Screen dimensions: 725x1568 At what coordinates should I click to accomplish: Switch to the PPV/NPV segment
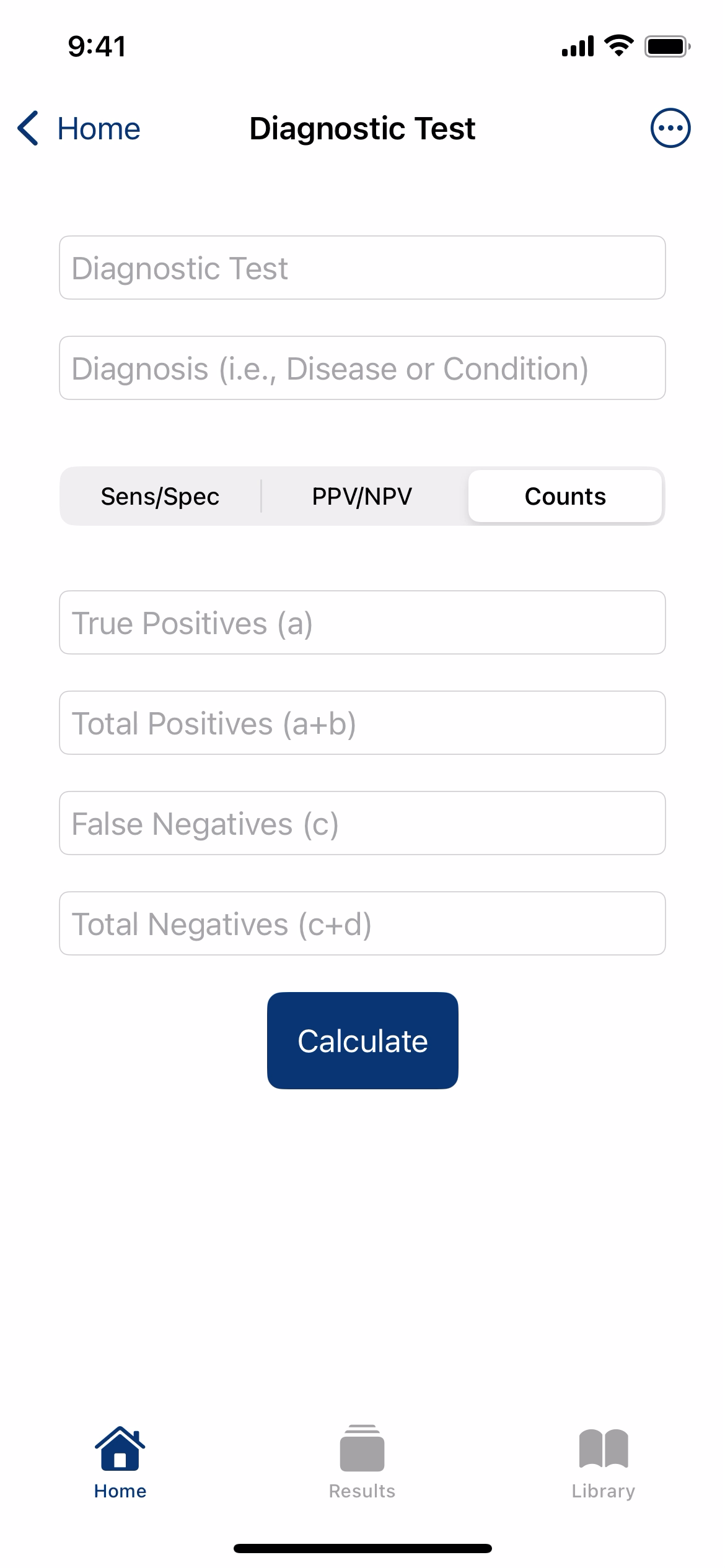362,496
